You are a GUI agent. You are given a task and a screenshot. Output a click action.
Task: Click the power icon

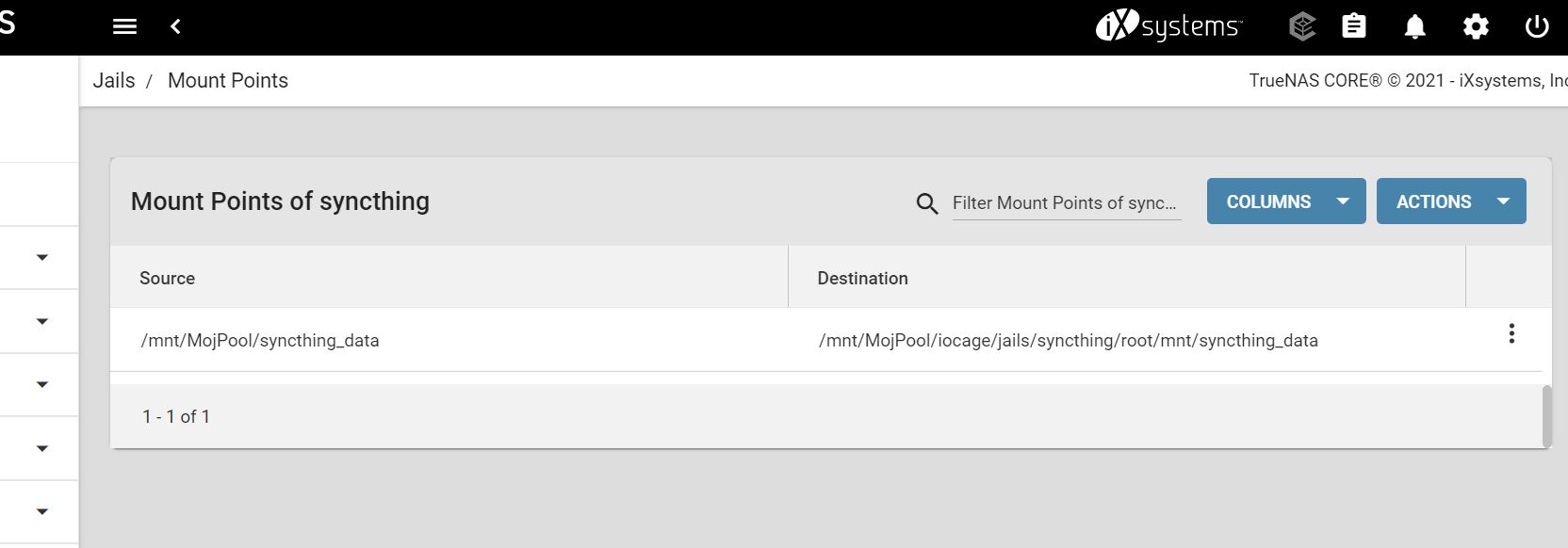pyautogui.click(x=1537, y=26)
